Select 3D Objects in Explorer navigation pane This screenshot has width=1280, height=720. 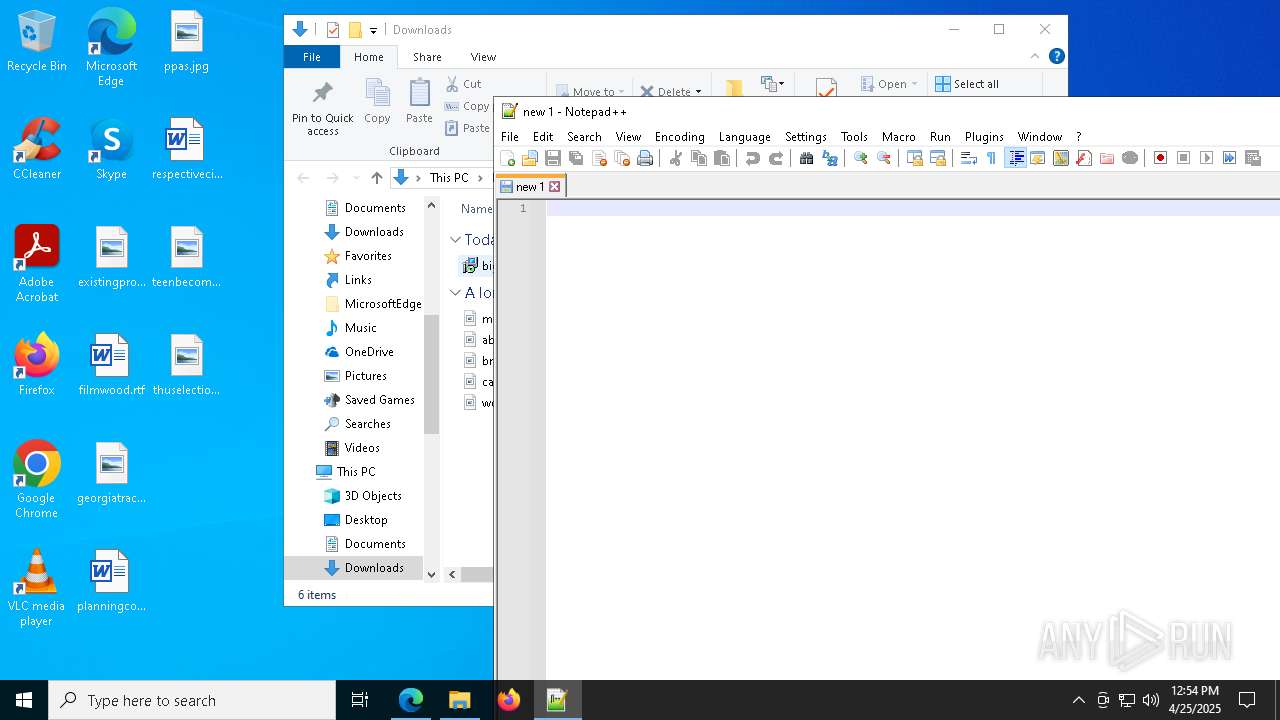372,496
